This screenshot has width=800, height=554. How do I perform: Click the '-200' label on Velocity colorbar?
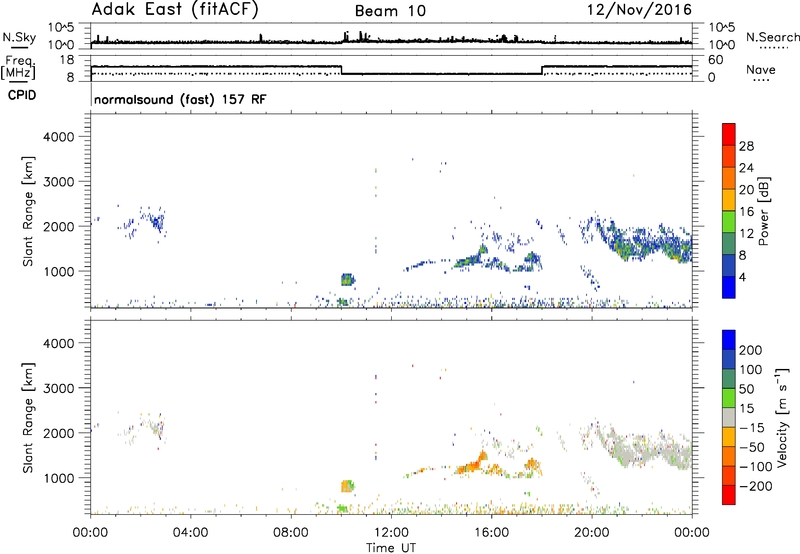click(x=756, y=486)
